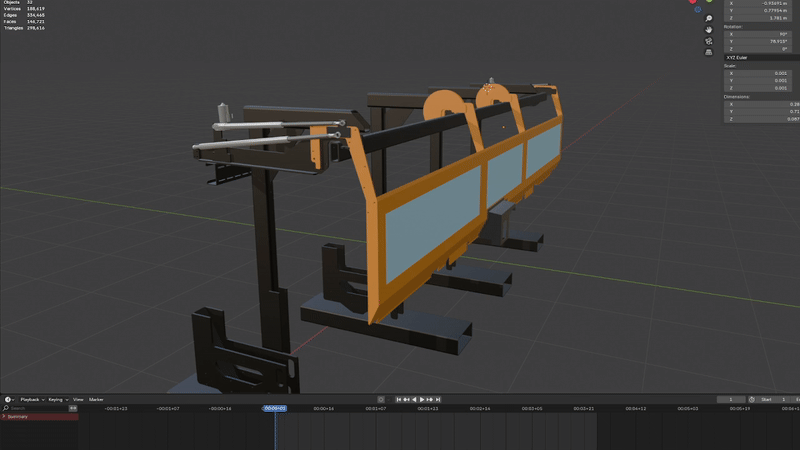This screenshot has width=800, height=450.
Task: Click the Dimensions Z field
Action: [762, 119]
